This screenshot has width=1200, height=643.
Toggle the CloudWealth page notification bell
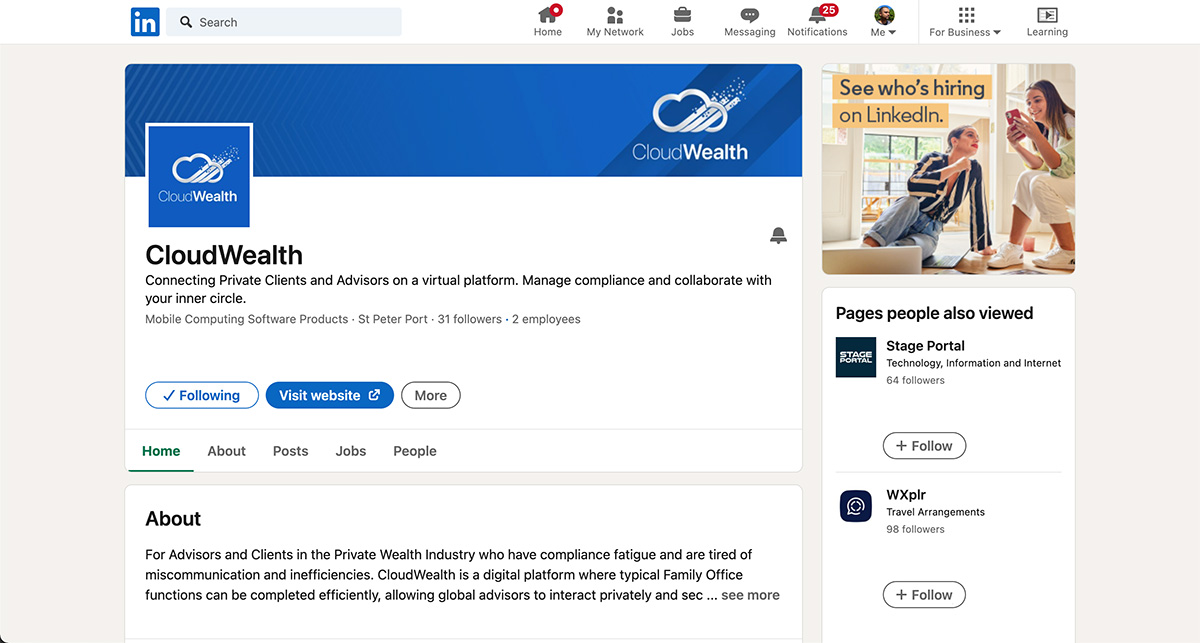pyautogui.click(x=778, y=236)
